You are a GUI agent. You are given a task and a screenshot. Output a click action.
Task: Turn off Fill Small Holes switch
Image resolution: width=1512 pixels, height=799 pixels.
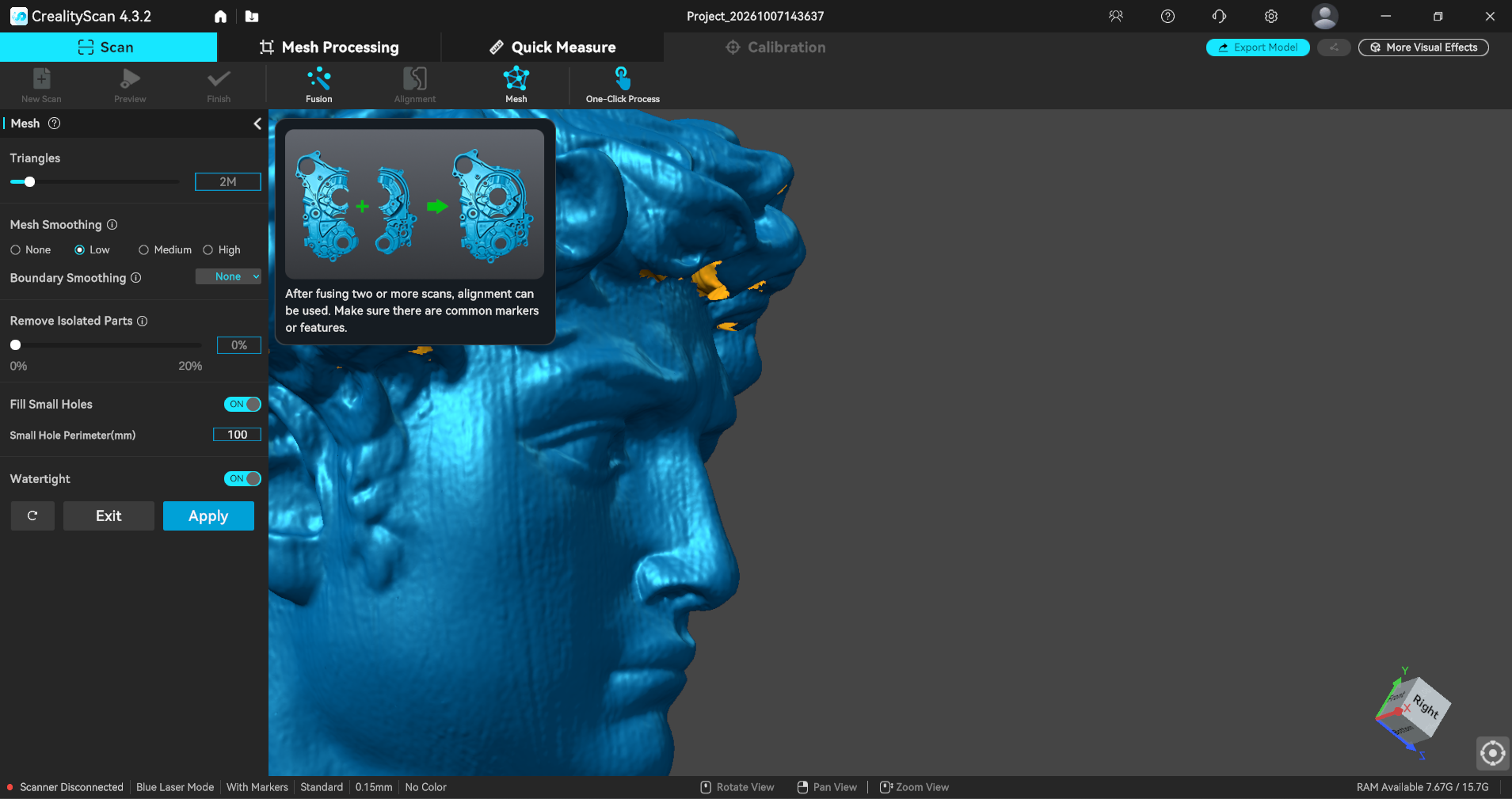242,405
